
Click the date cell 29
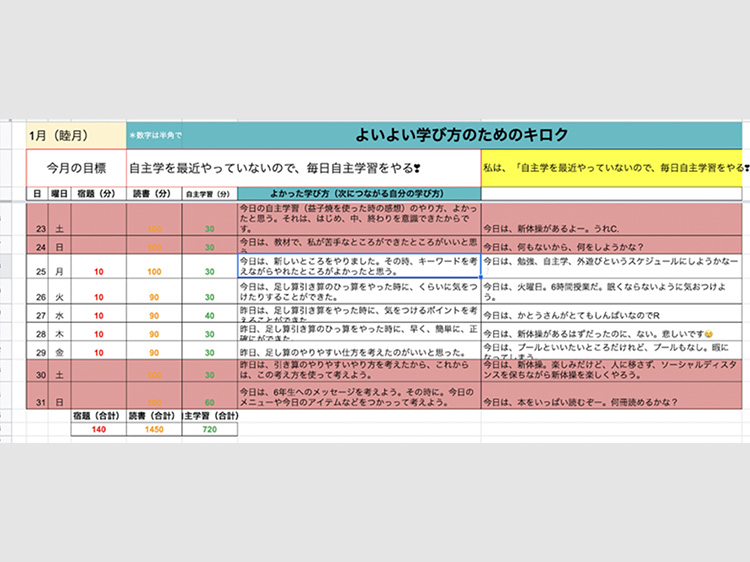[x=37, y=351]
